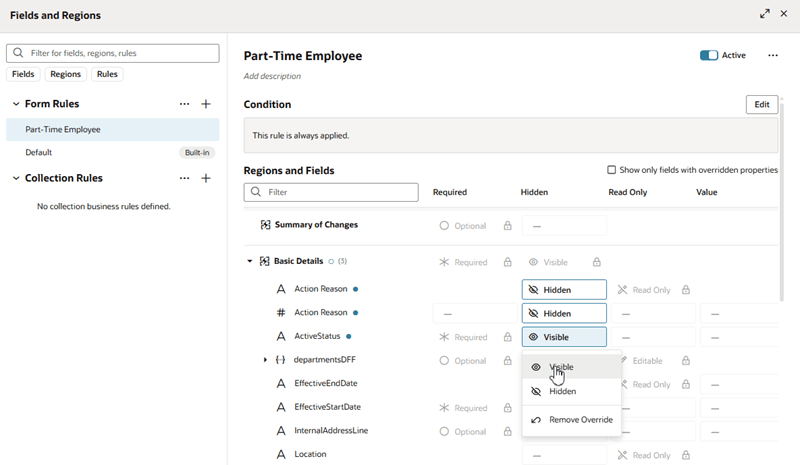800x465 pixels.
Task: Add a new collection rule with plus icon
Action: click(x=206, y=178)
